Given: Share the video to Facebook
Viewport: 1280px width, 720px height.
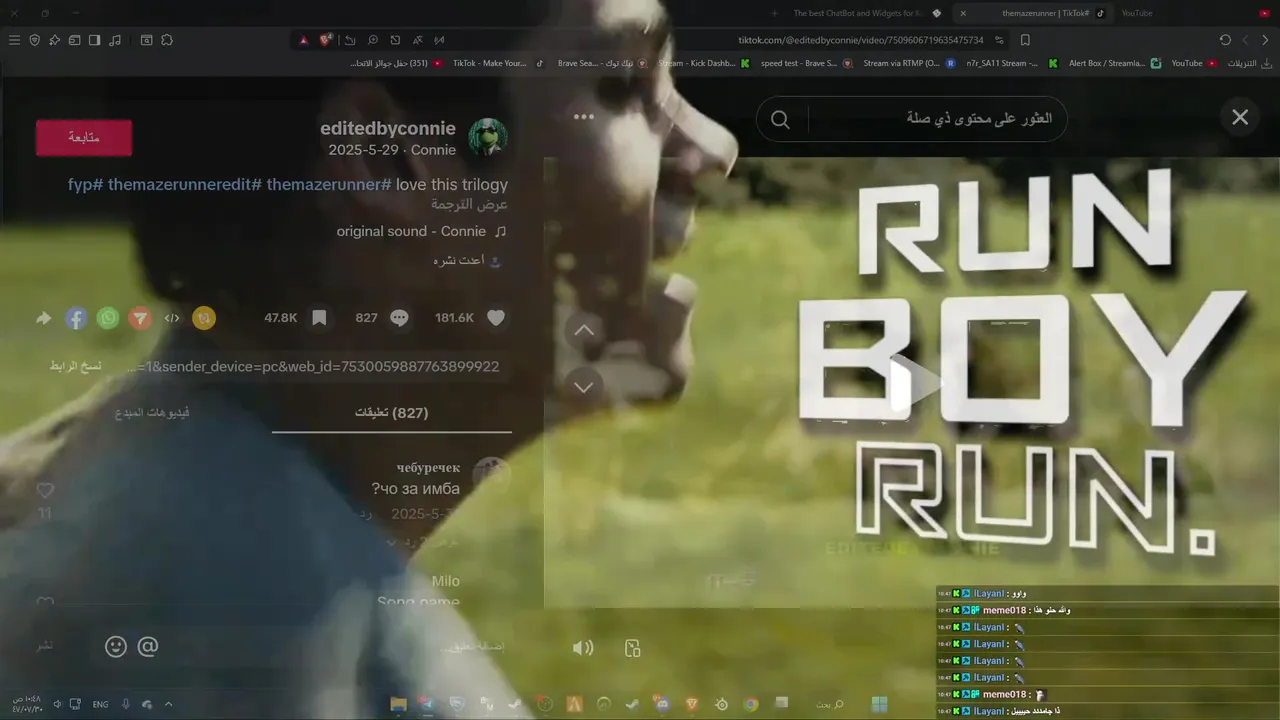Looking at the screenshot, I should (76, 318).
